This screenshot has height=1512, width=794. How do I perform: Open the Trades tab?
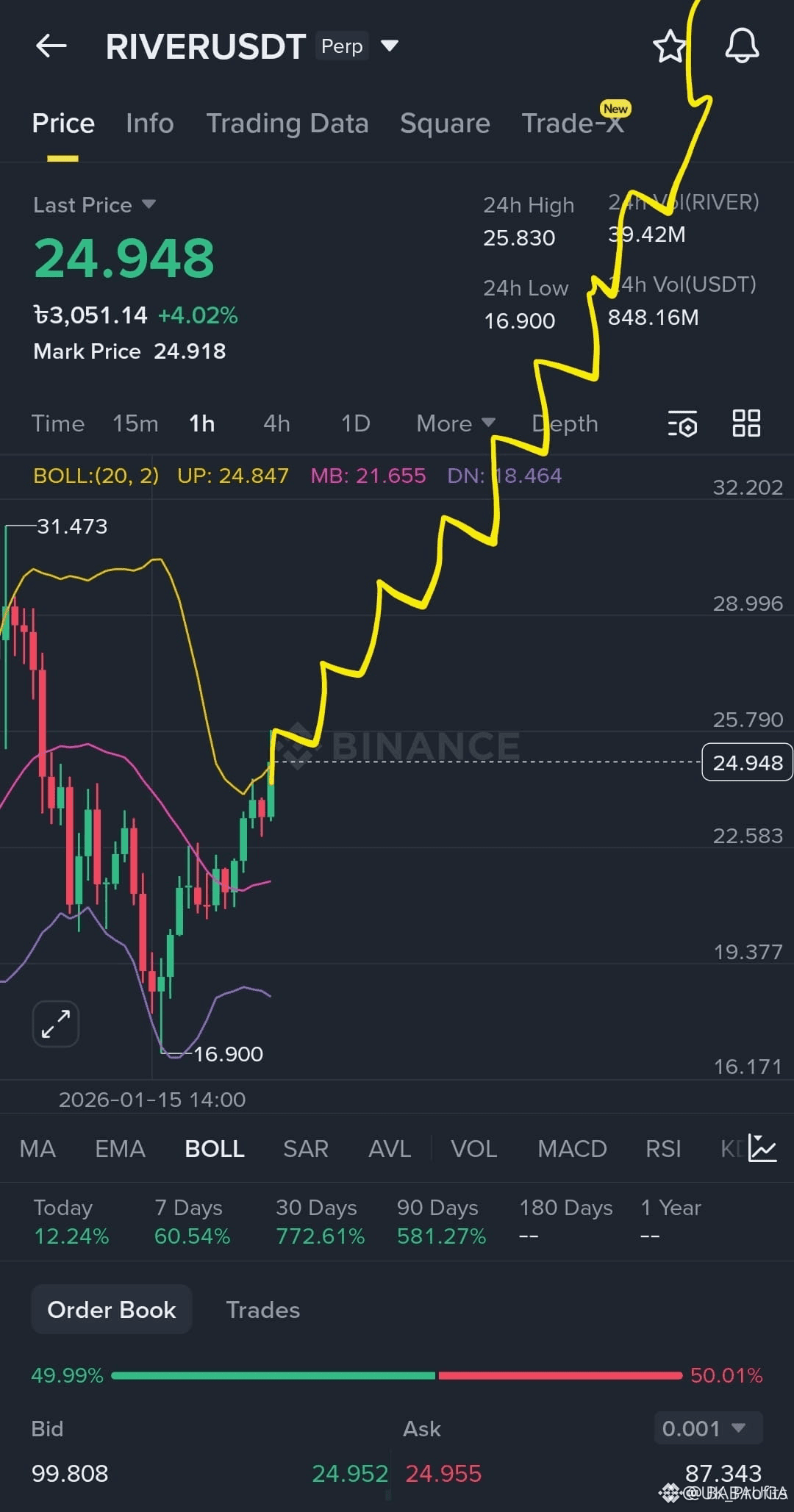262,1310
